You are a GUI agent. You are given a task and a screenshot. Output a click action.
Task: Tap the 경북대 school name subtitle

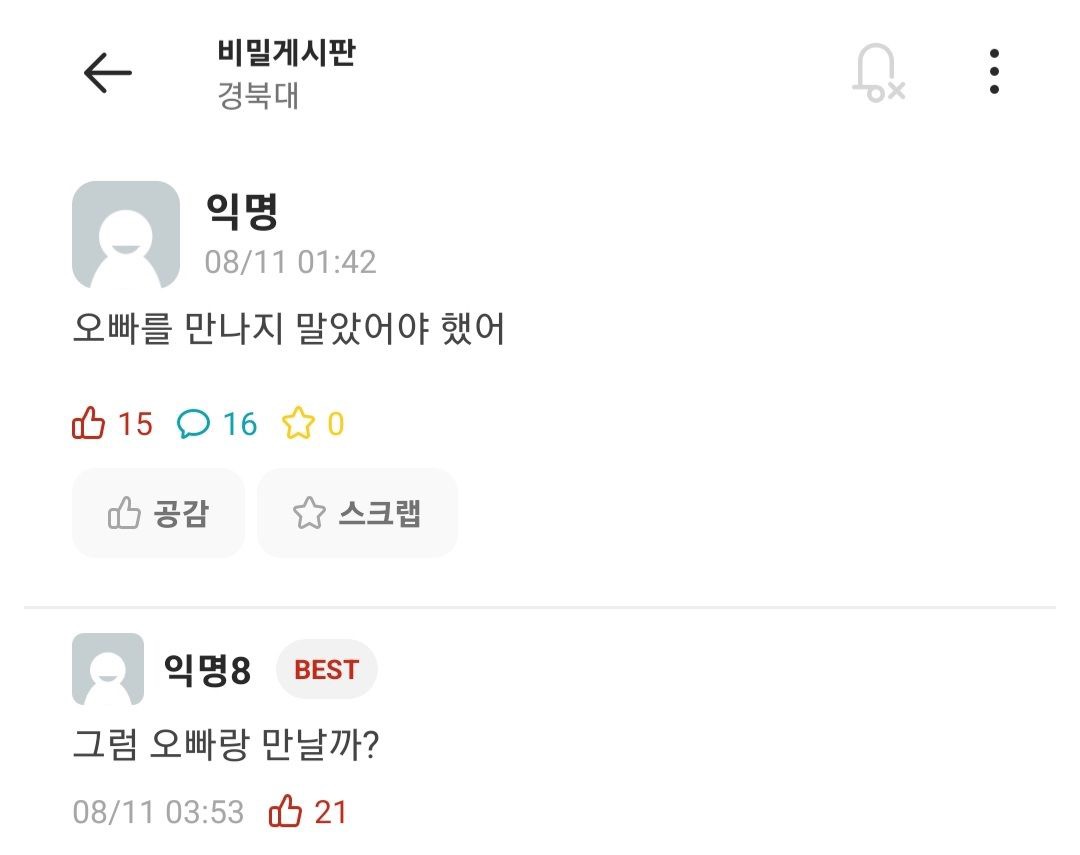258,97
